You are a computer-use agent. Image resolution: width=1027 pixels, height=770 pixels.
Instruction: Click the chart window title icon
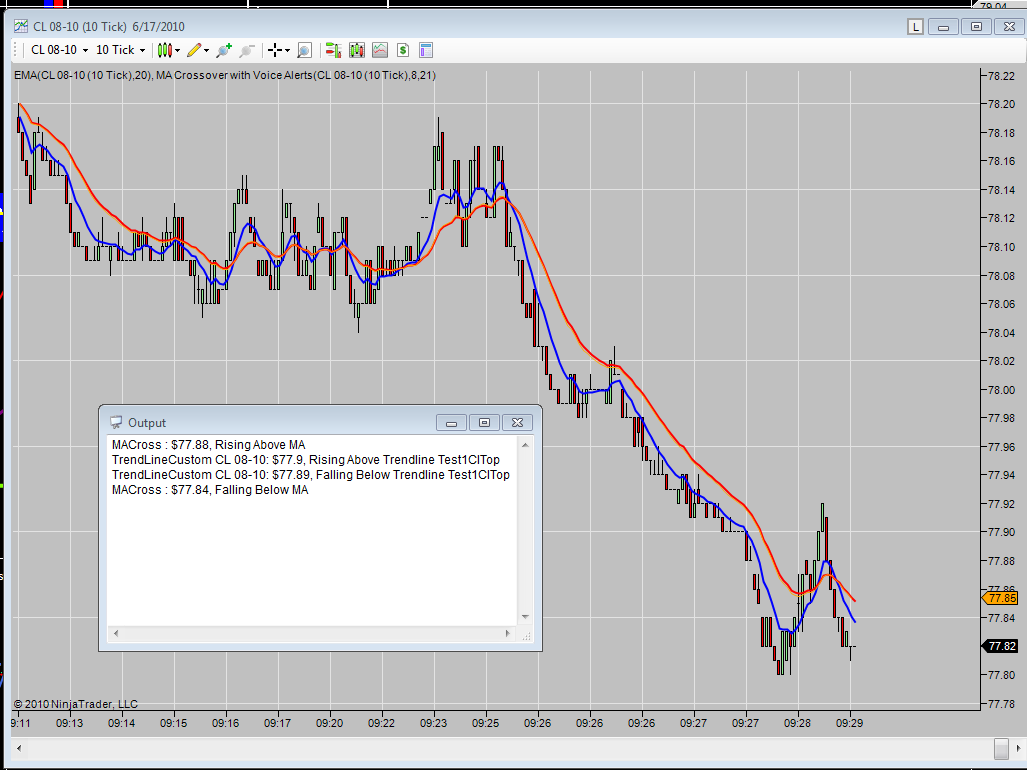pyautogui.click(x=21, y=26)
